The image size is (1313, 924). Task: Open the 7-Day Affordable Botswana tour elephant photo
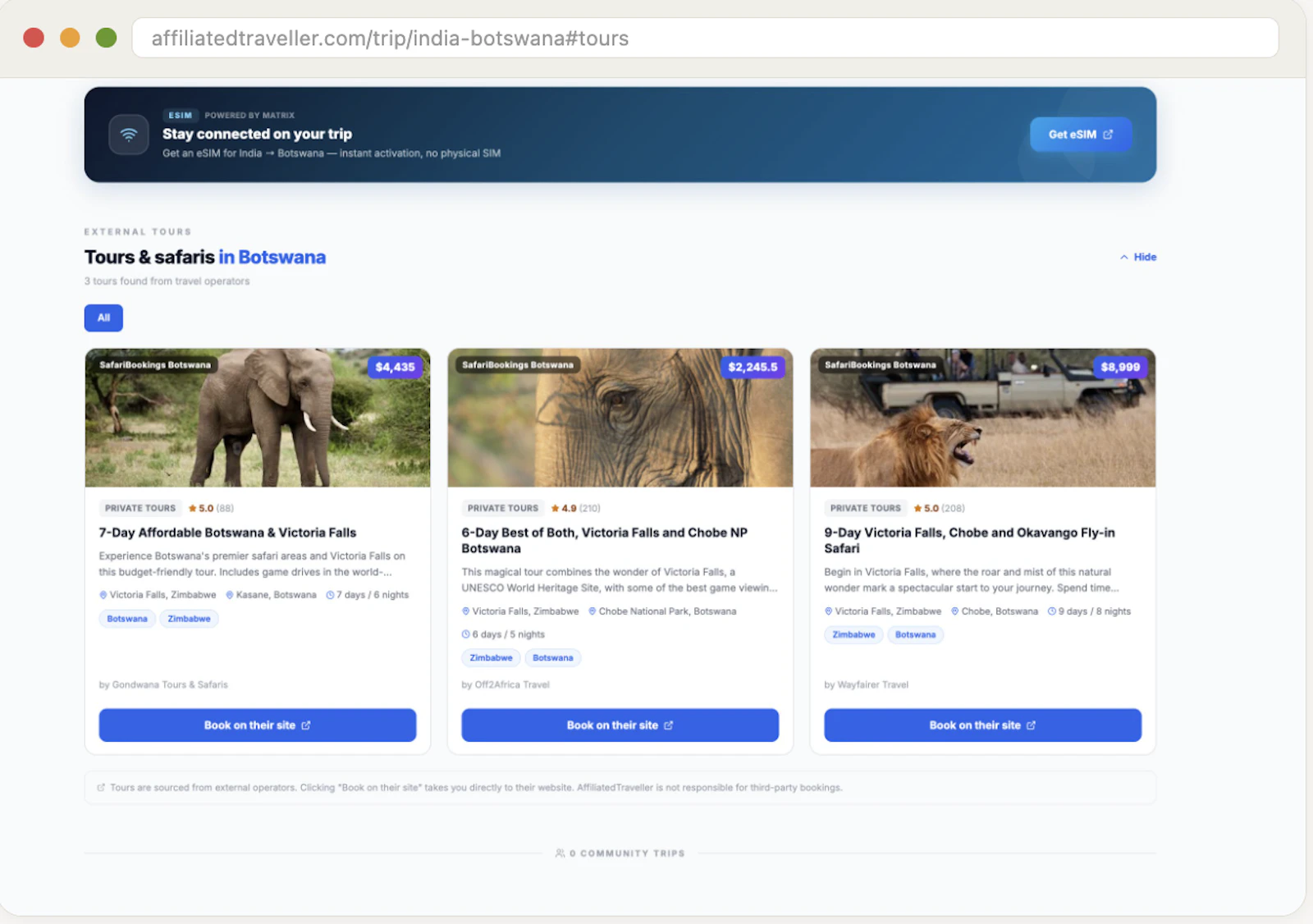pyautogui.click(x=258, y=418)
